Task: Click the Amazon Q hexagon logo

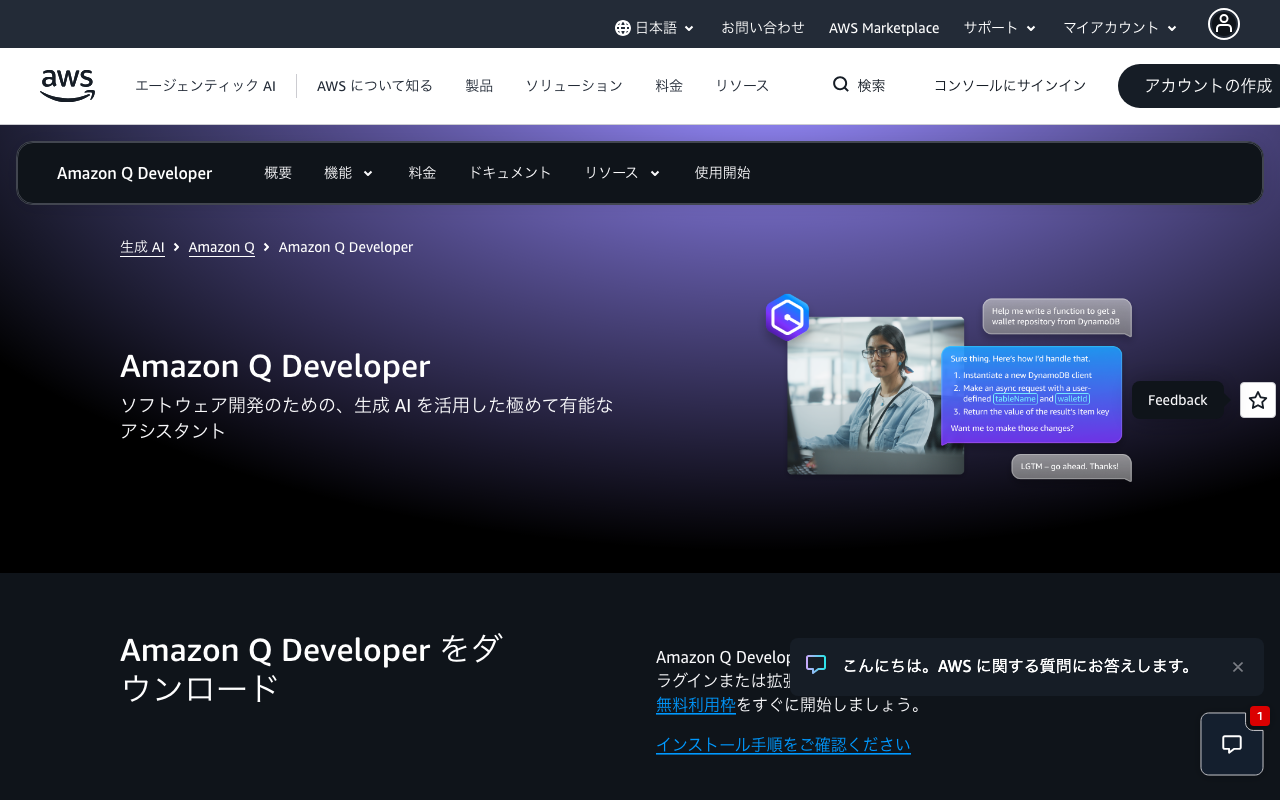Action: (x=788, y=318)
